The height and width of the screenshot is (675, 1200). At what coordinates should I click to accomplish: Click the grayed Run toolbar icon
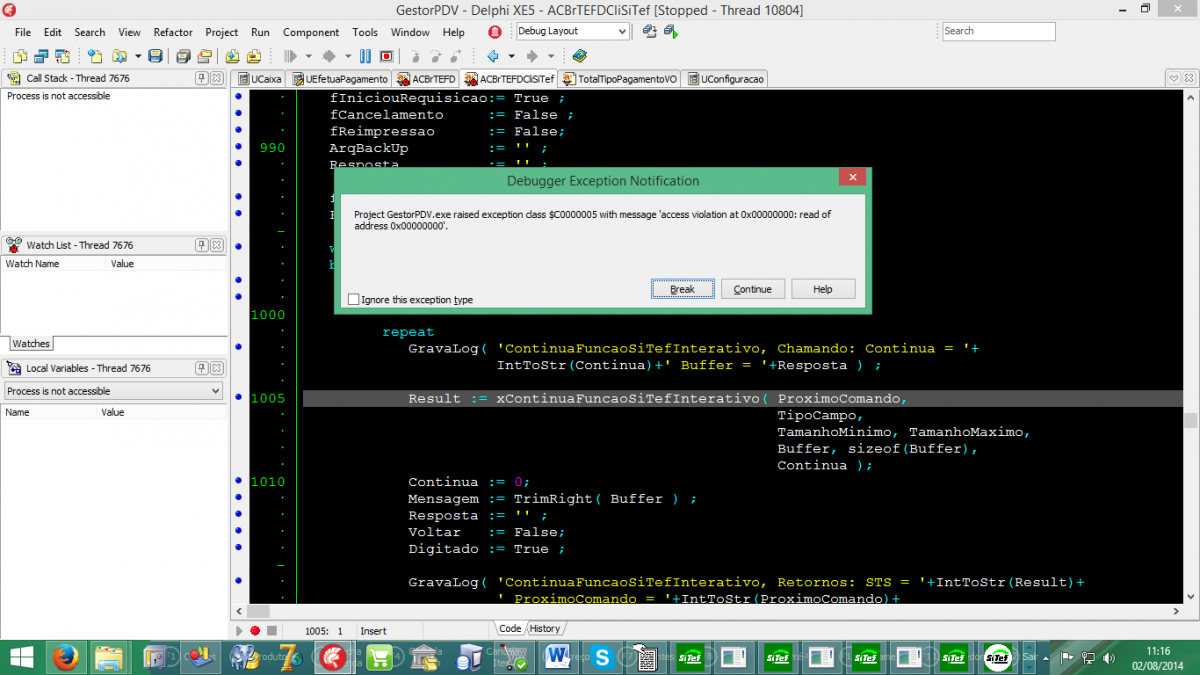coord(291,56)
